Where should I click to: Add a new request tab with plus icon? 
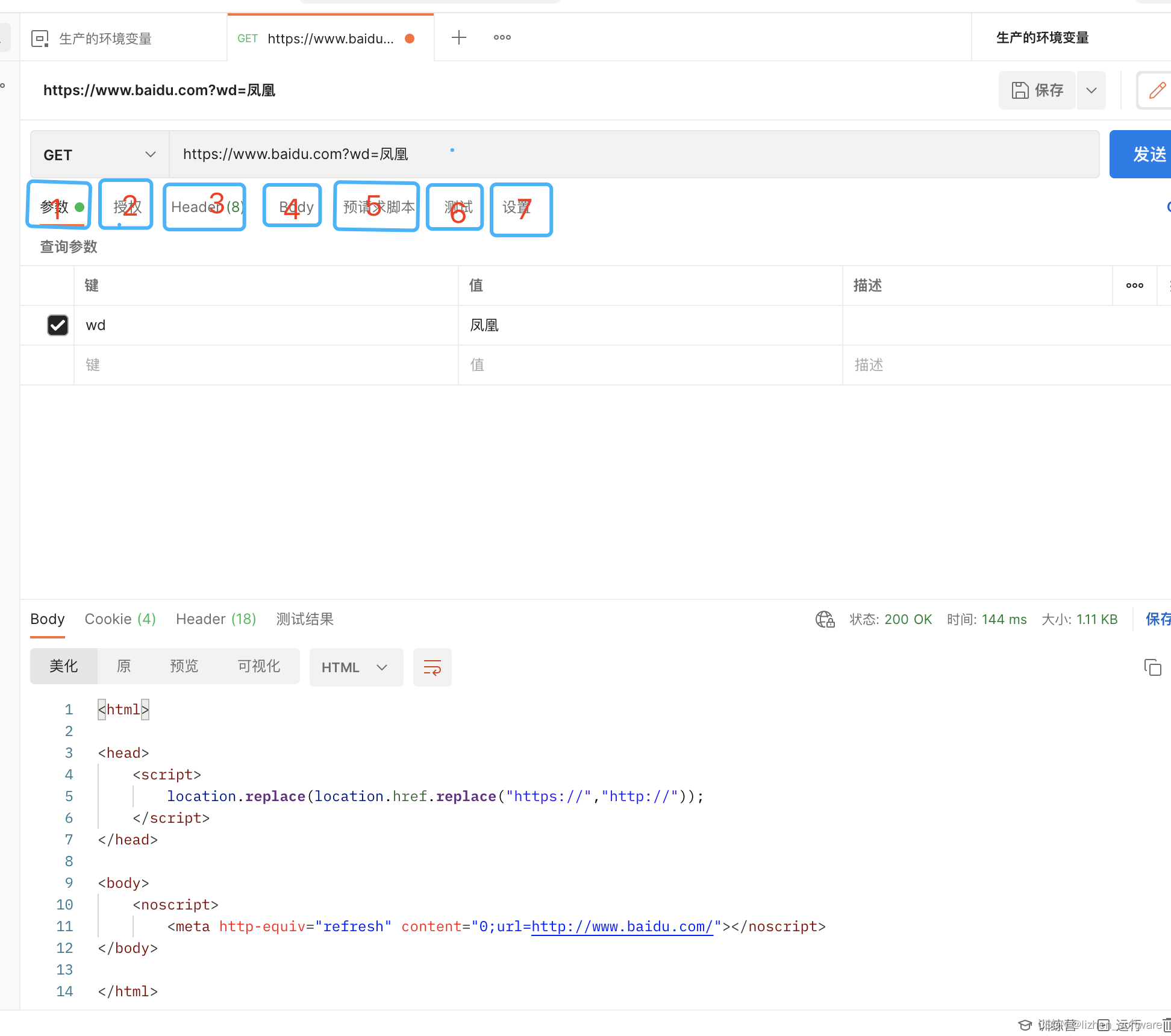pos(459,37)
